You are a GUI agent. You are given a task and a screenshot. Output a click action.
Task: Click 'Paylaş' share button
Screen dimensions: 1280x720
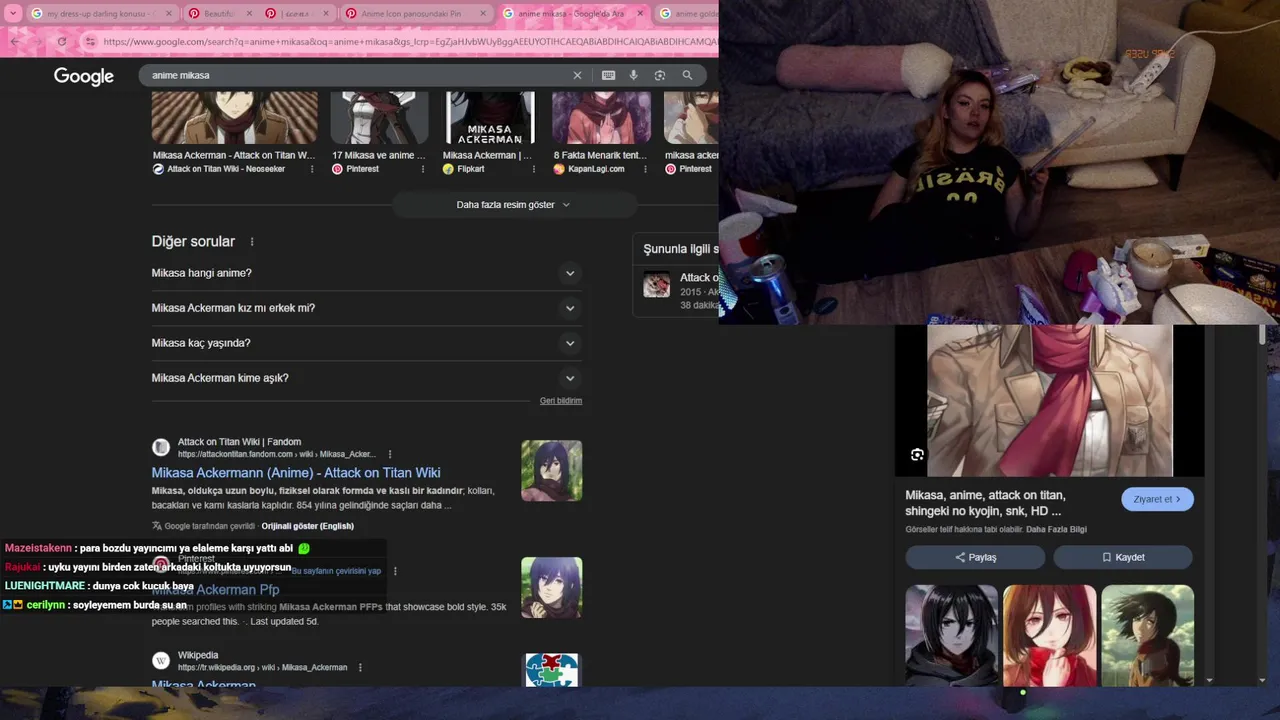coord(976,557)
